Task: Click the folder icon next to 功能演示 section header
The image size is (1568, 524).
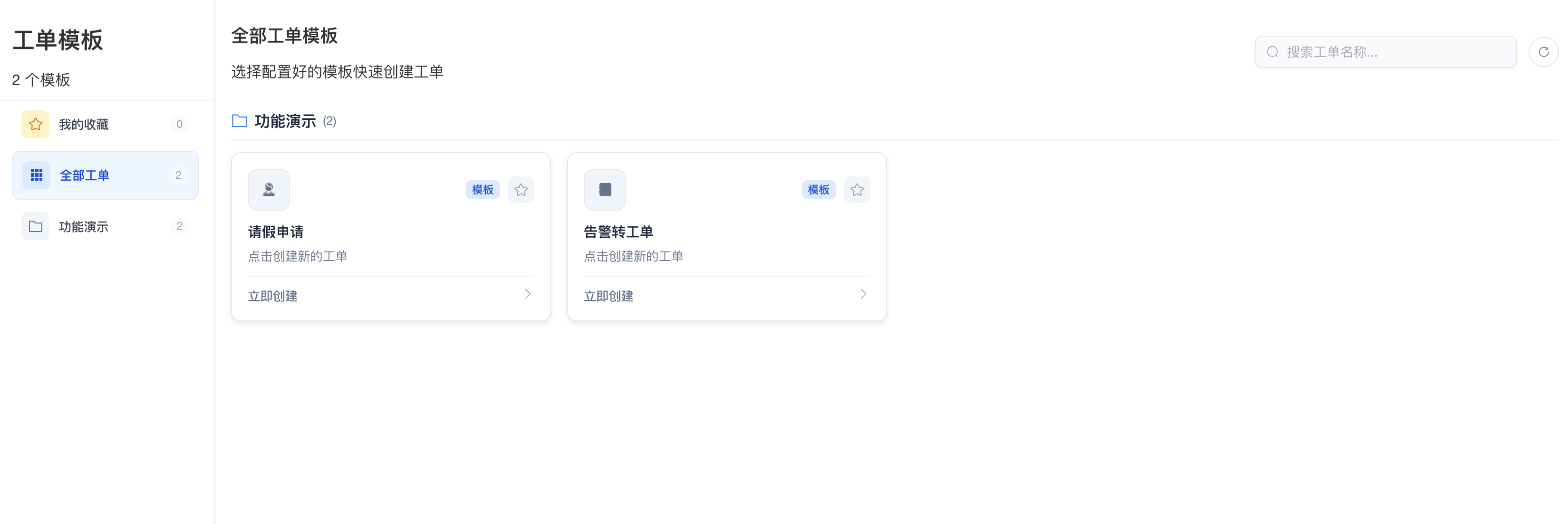Action: pyautogui.click(x=239, y=121)
